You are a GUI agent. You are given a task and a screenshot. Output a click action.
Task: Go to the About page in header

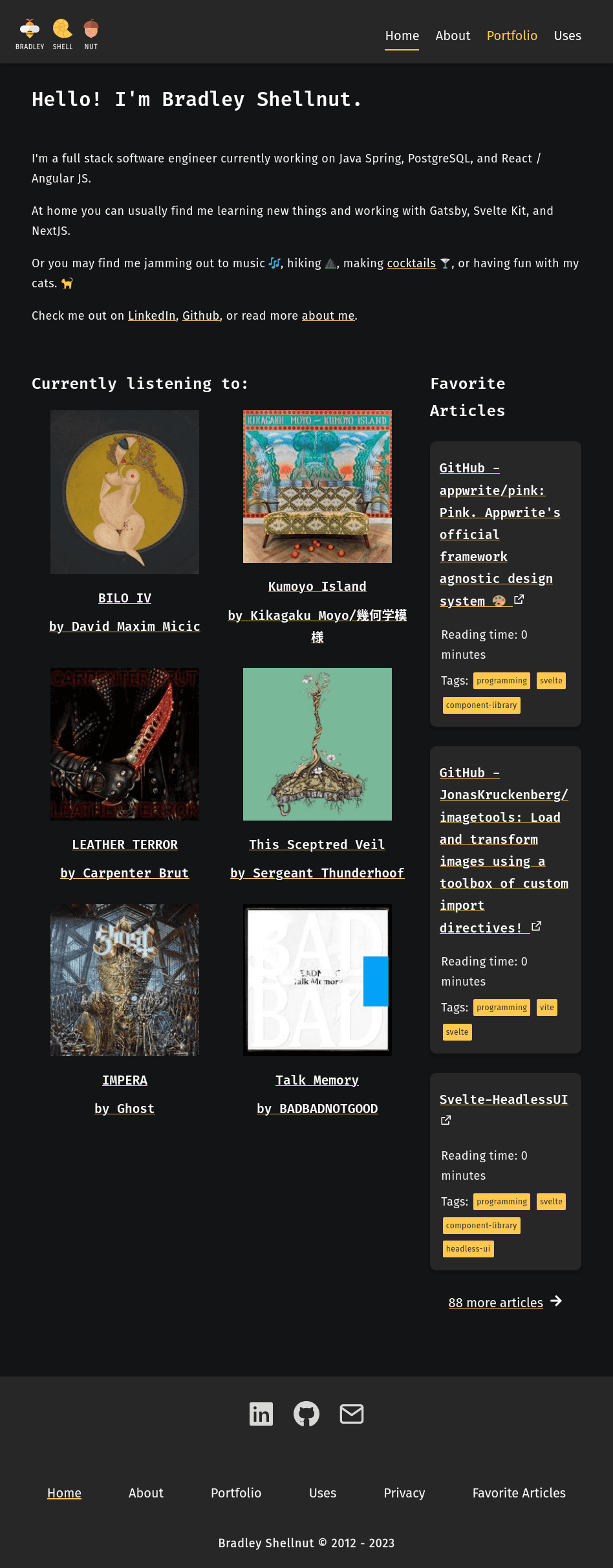click(x=453, y=36)
